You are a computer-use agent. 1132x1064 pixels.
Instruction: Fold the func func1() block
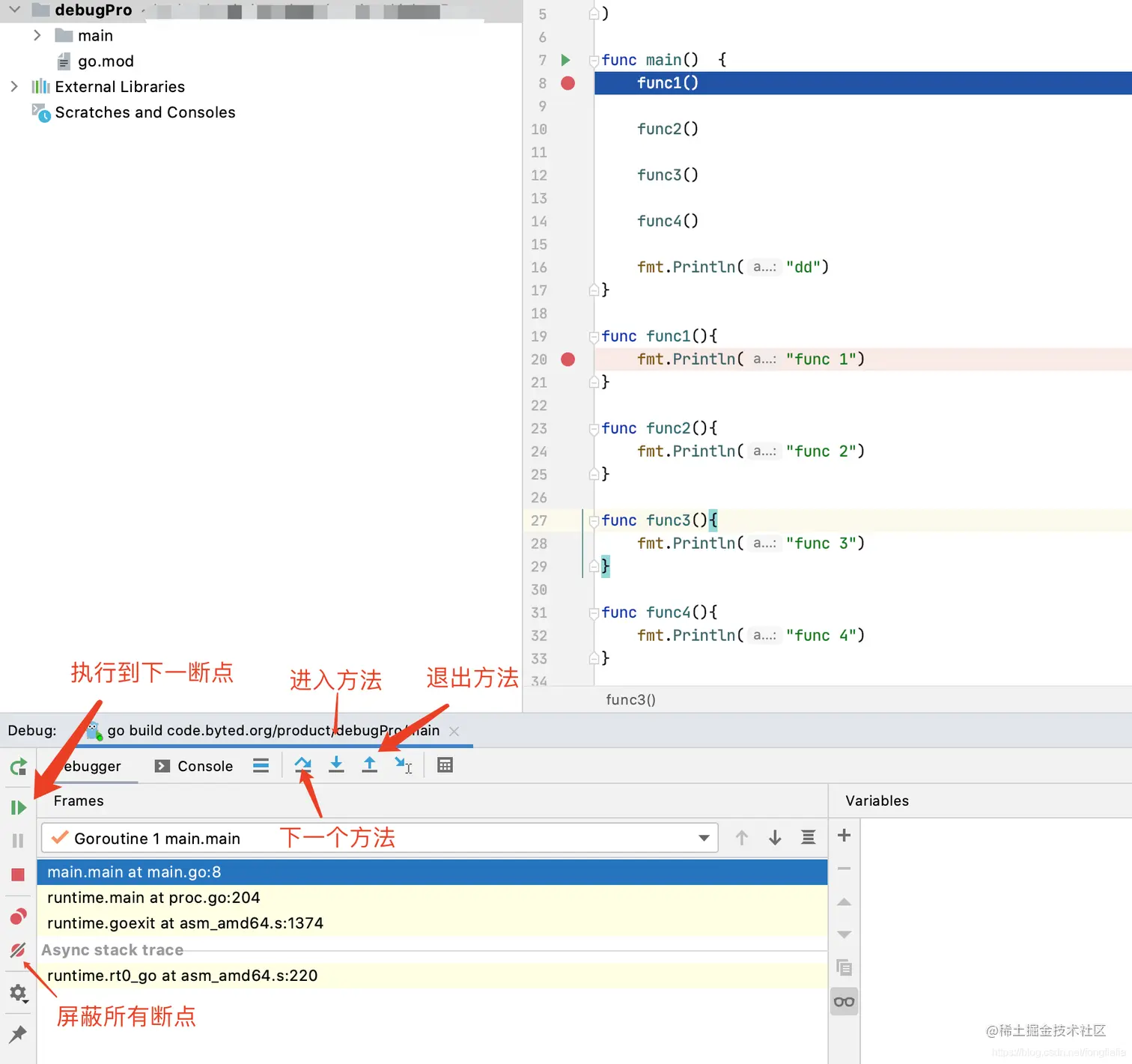click(x=594, y=336)
